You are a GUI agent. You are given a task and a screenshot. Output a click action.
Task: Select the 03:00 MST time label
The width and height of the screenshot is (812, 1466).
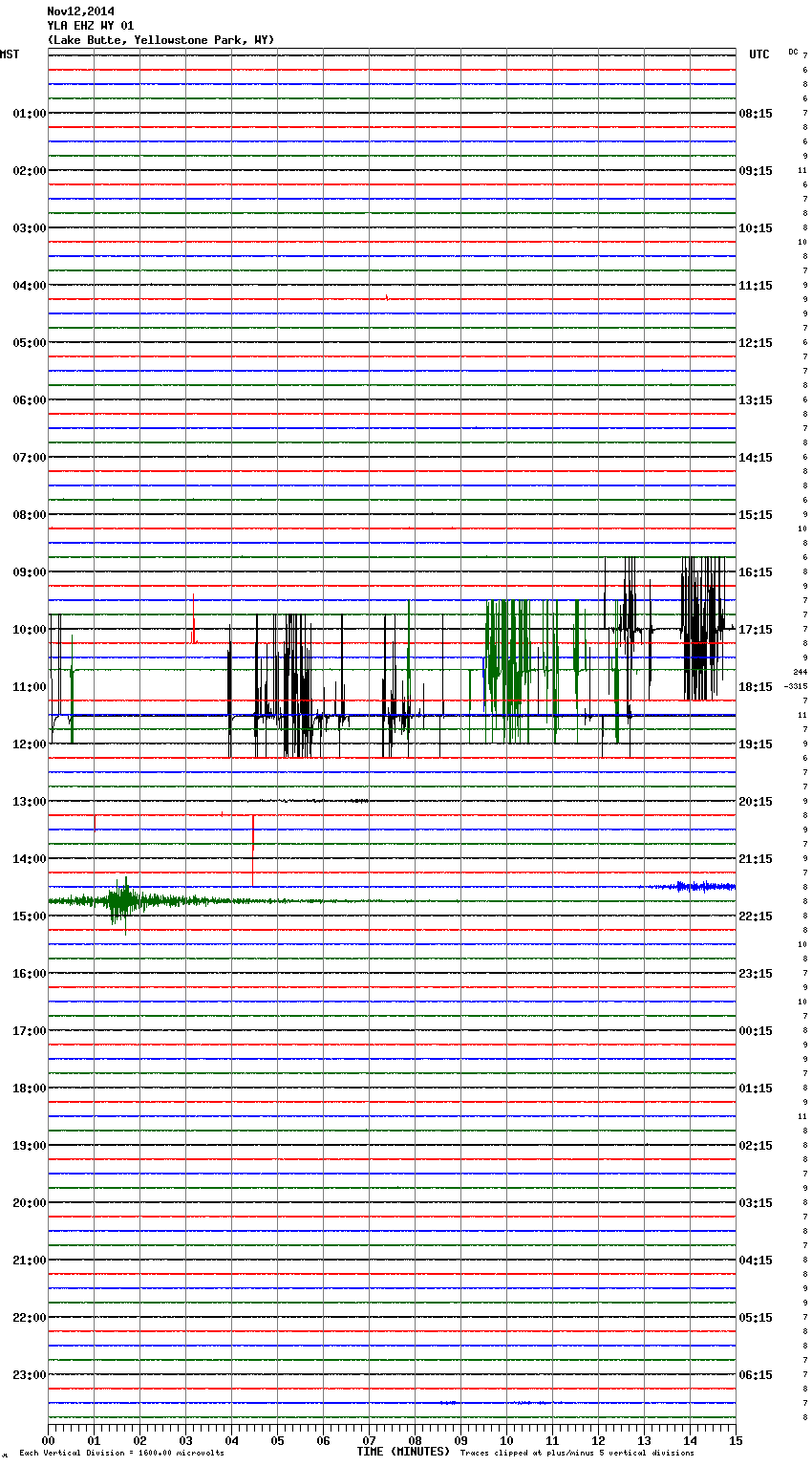(30, 228)
